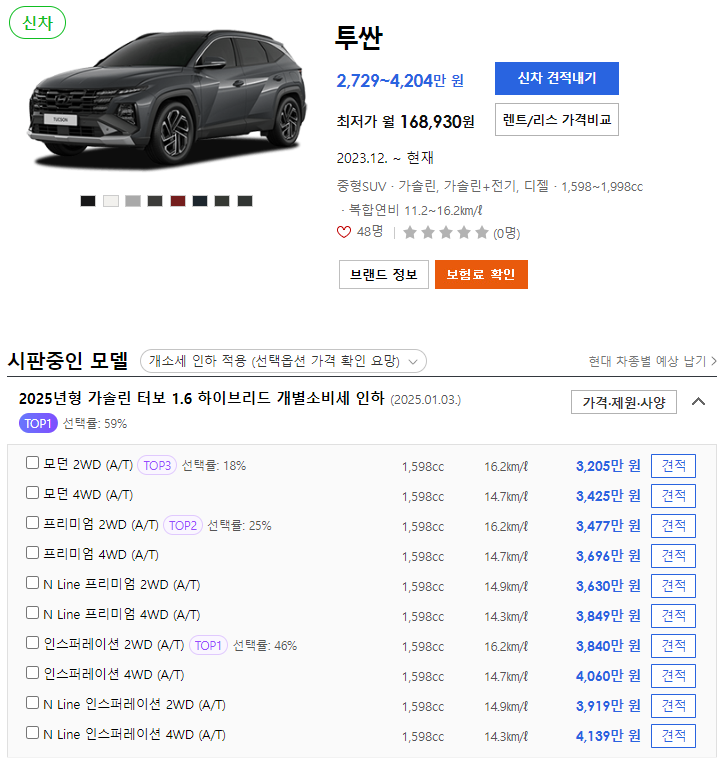Click the 투싼 title
Image resolution: width=728 pixels, height=762 pixels.
click(359, 38)
